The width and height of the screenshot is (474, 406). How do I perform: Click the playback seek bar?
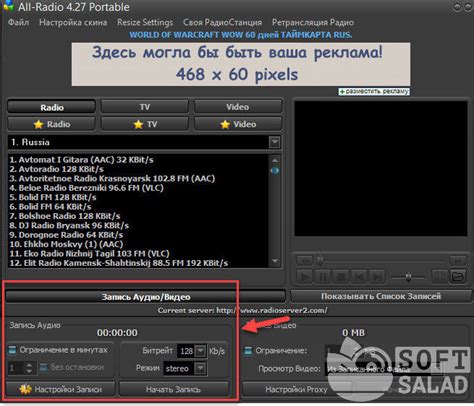[x=381, y=260]
